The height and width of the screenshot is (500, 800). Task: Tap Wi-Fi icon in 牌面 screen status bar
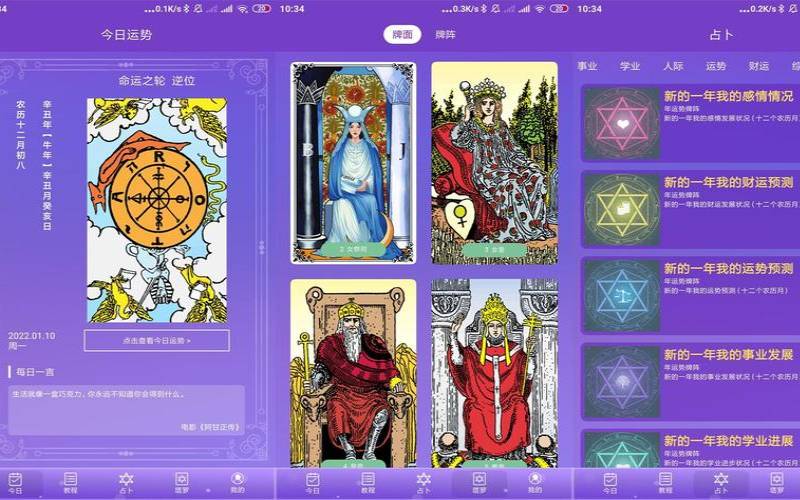click(x=540, y=9)
